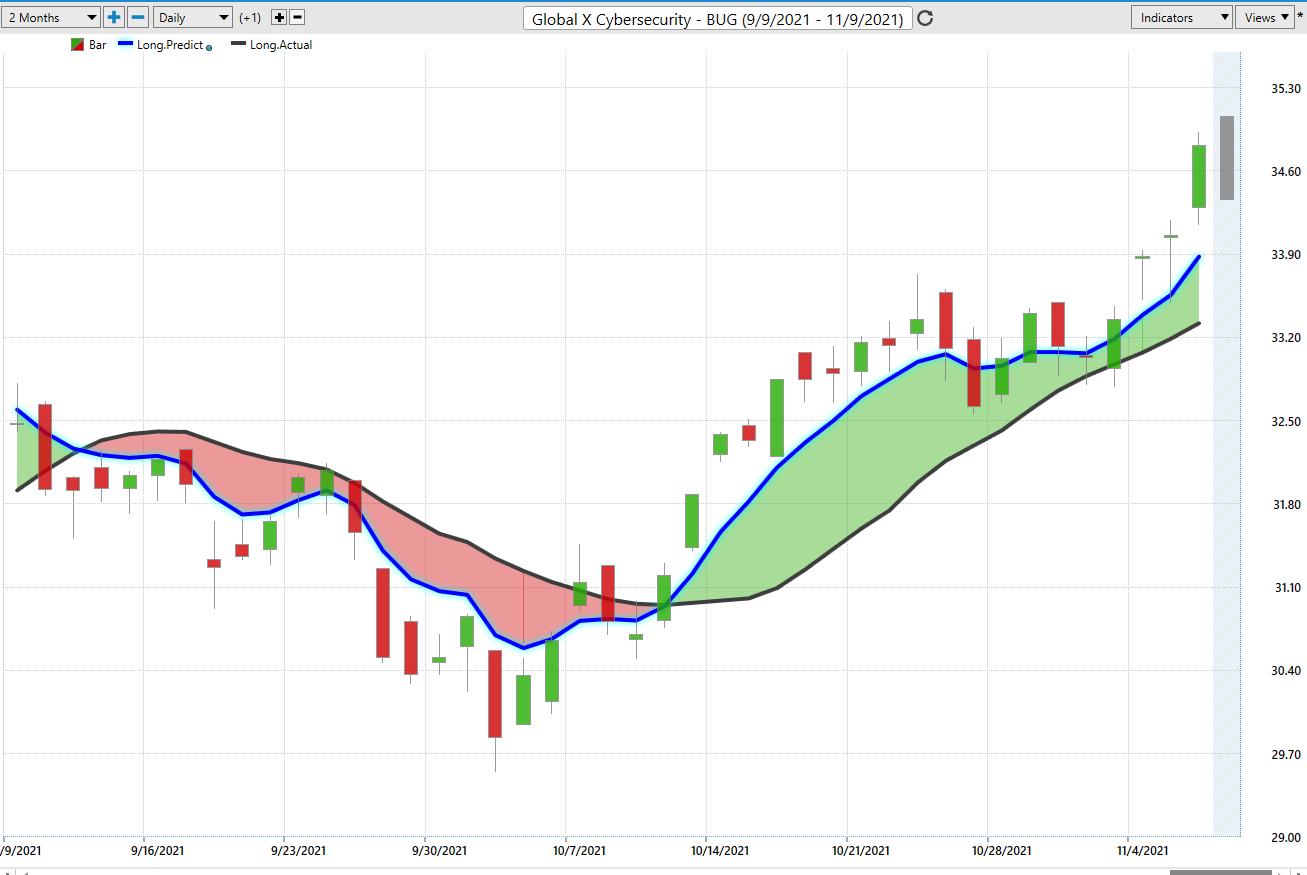Image resolution: width=1307 pixels, height=875 pixels.
Task: Click the black minus forecast offset button
Action: coord(297,18)
